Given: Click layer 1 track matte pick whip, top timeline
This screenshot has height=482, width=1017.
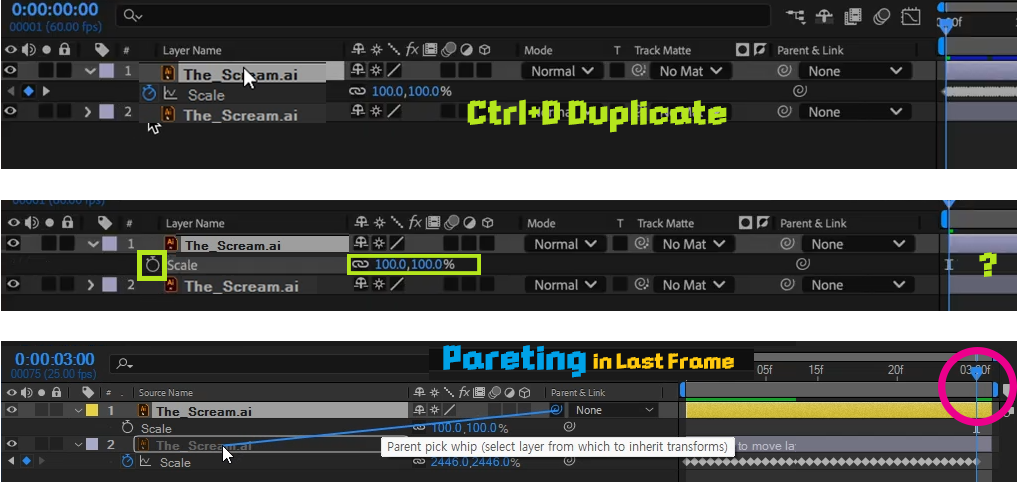Looking at the screenshot, I should (x=640, y=71).
